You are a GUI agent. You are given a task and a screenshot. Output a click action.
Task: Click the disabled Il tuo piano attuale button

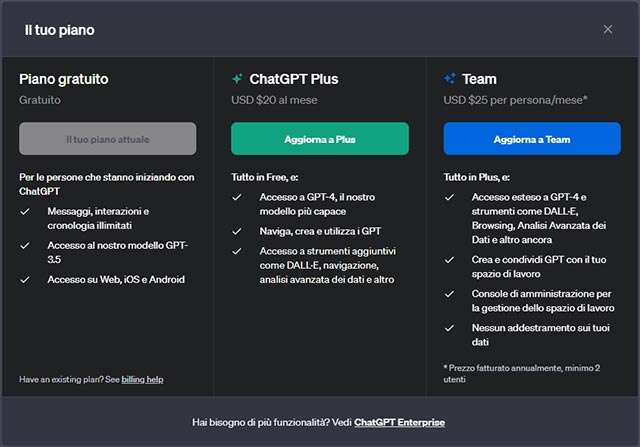pyautogui.click(x=108, y=139)
